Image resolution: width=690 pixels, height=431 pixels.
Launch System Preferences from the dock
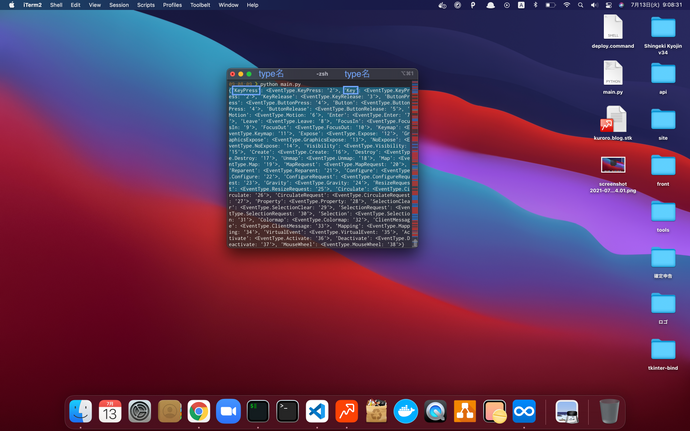[139, 411]
